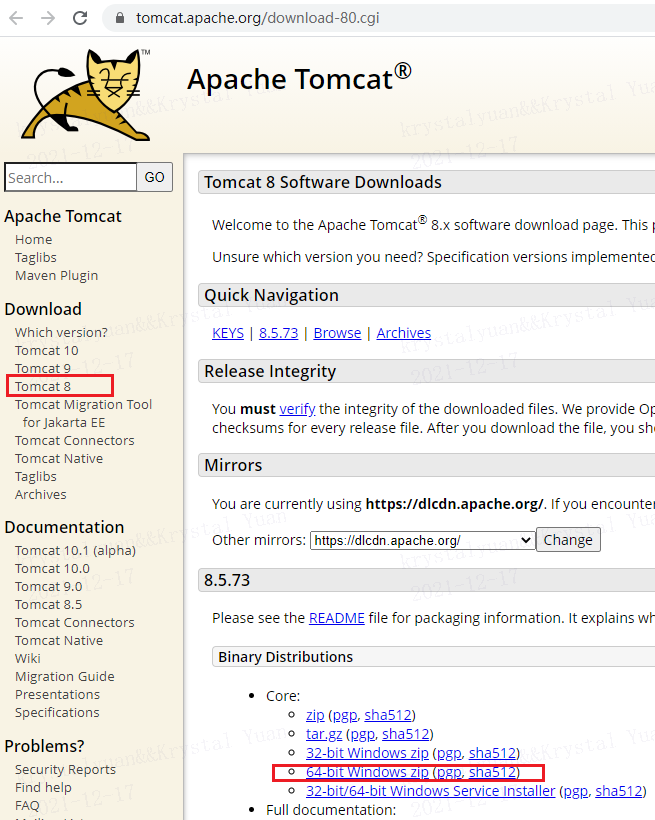The image size is (655, 820).
Task: Open Tomcat 9.0 documentation
Action: [x=49, y=587]
